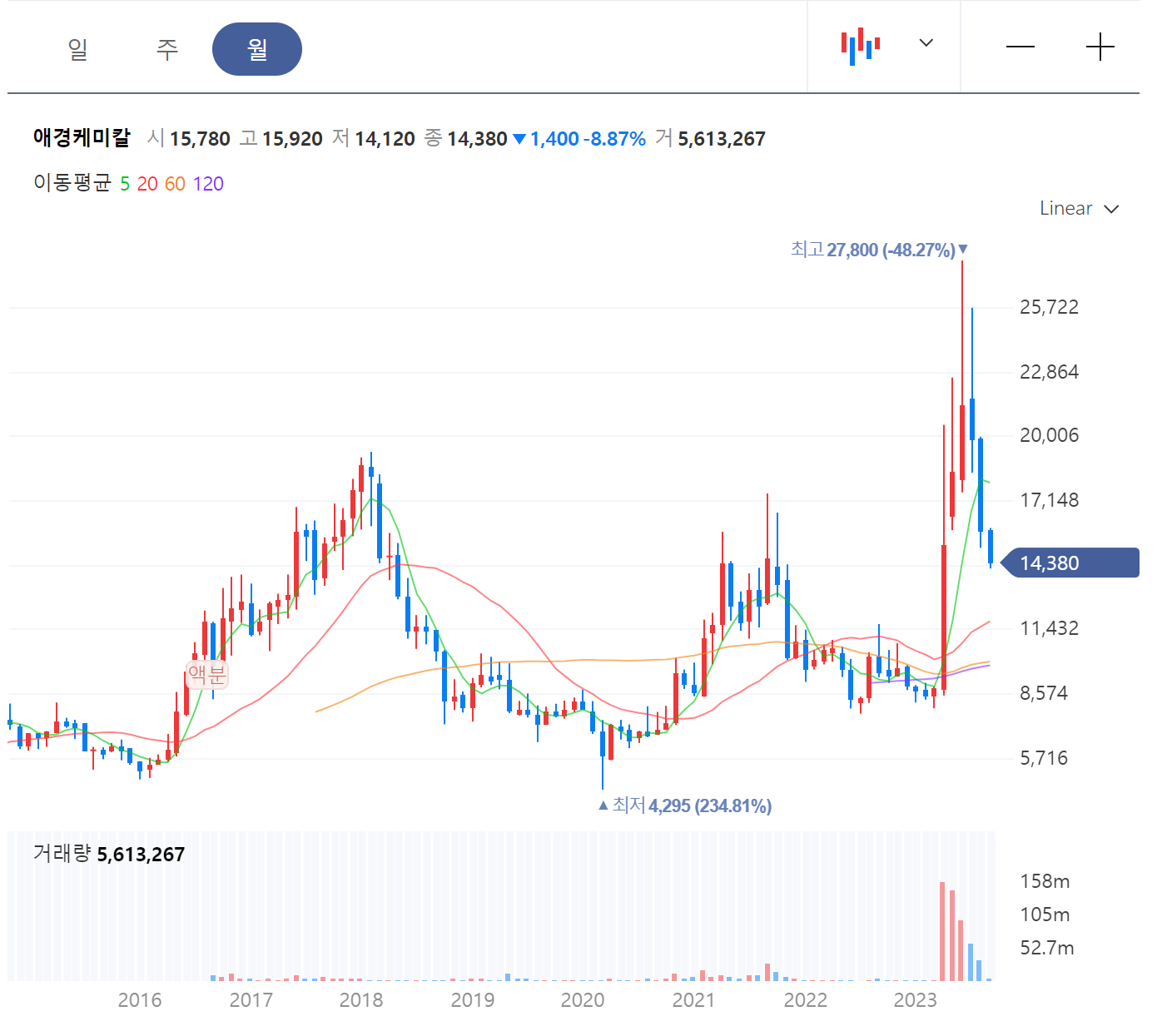
Task: Click the candlestick chart type icon
Action: coord(861,46)
